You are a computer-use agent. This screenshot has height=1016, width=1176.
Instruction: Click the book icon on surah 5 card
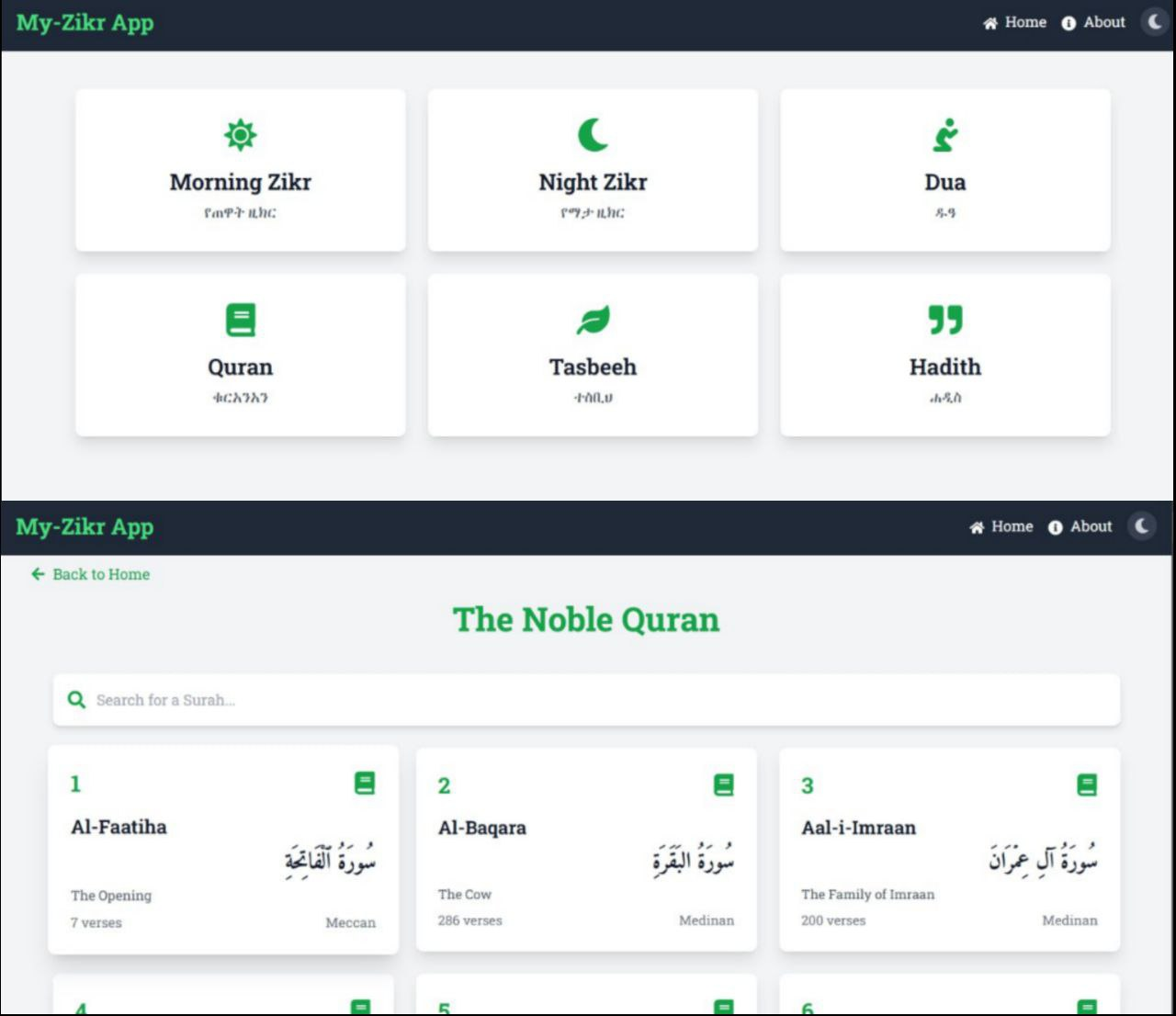coord(724,1007)
